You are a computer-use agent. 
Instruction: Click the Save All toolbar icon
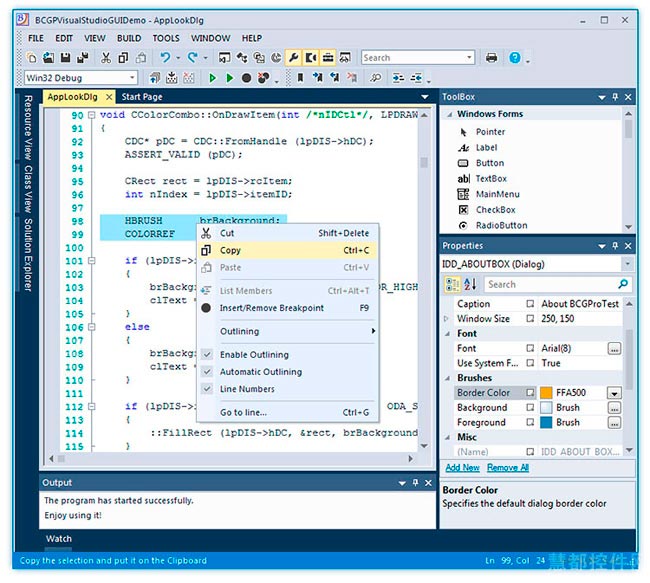82,57
